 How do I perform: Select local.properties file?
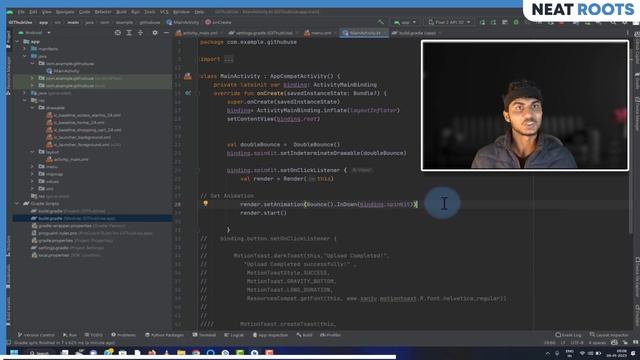[66, 255]
